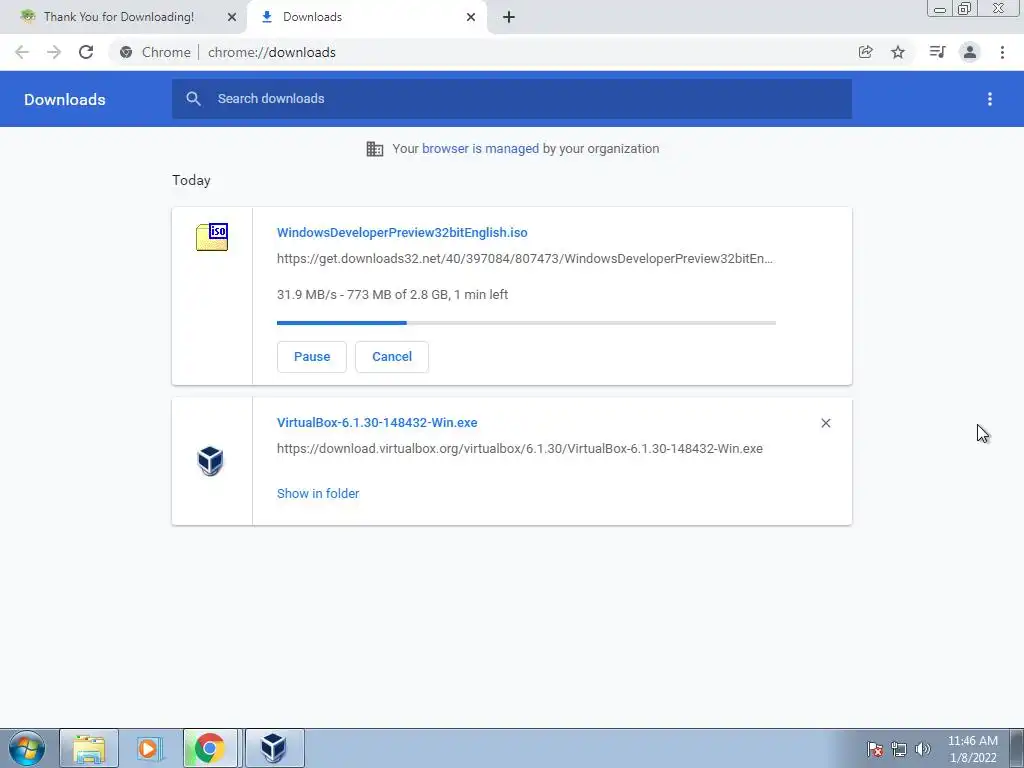Click Show in folder for VirtualBox
This screenshot has height=768, width=1024.
318,494
